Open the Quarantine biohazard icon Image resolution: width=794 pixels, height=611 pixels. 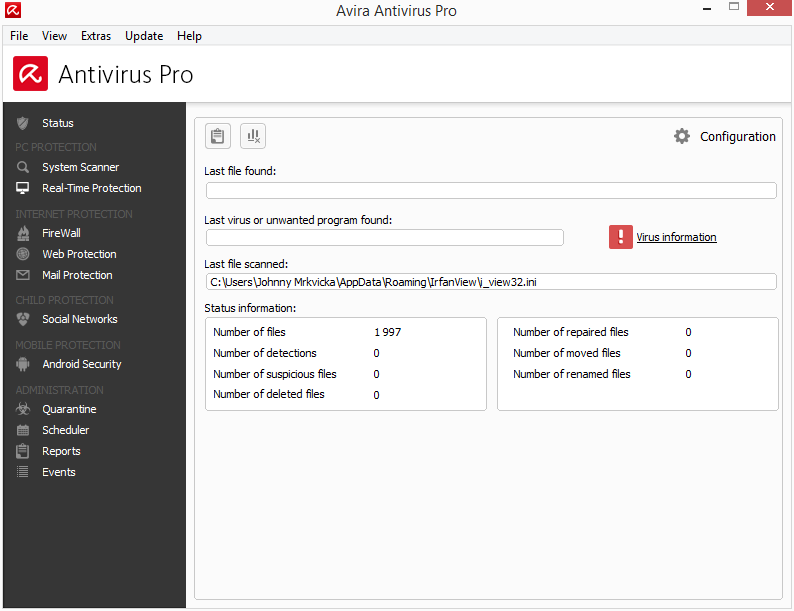click(22, 409)
